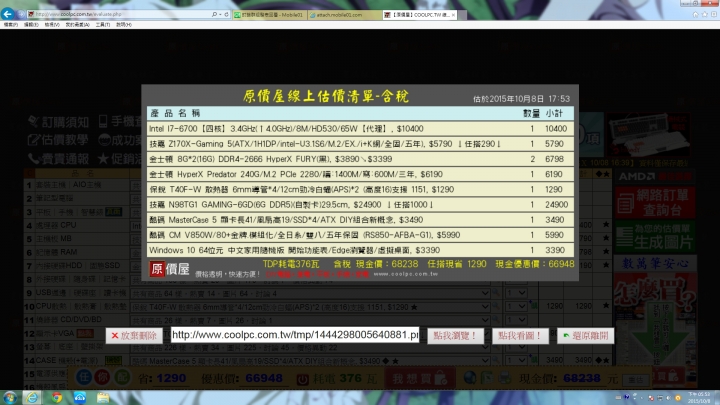
Task: Click the AMD banner in right sidebar
Action: pos(654,176)
